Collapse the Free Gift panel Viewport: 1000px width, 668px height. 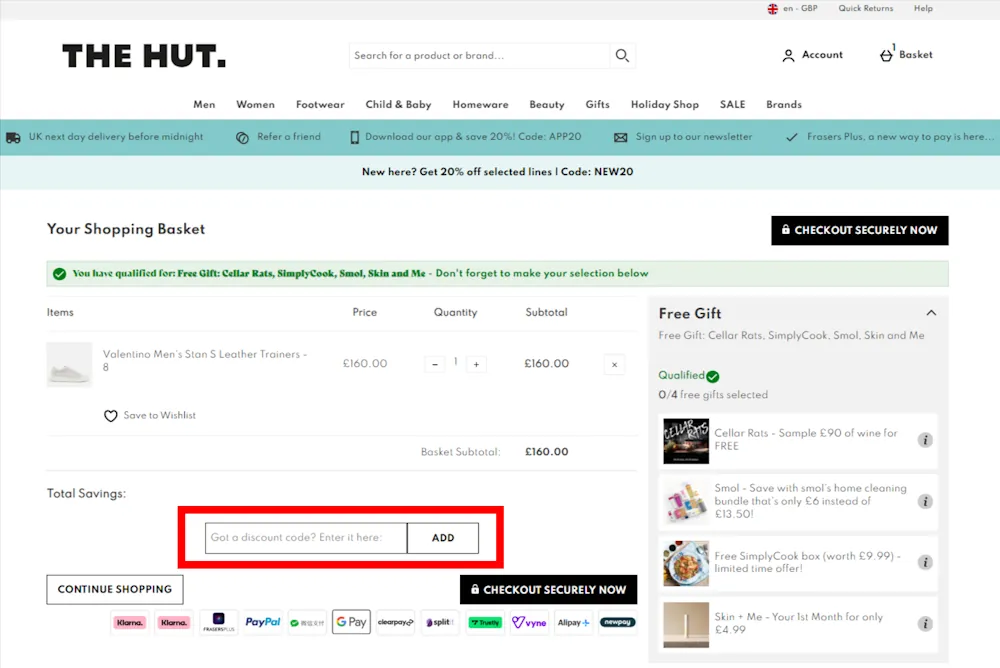[931, 313]
